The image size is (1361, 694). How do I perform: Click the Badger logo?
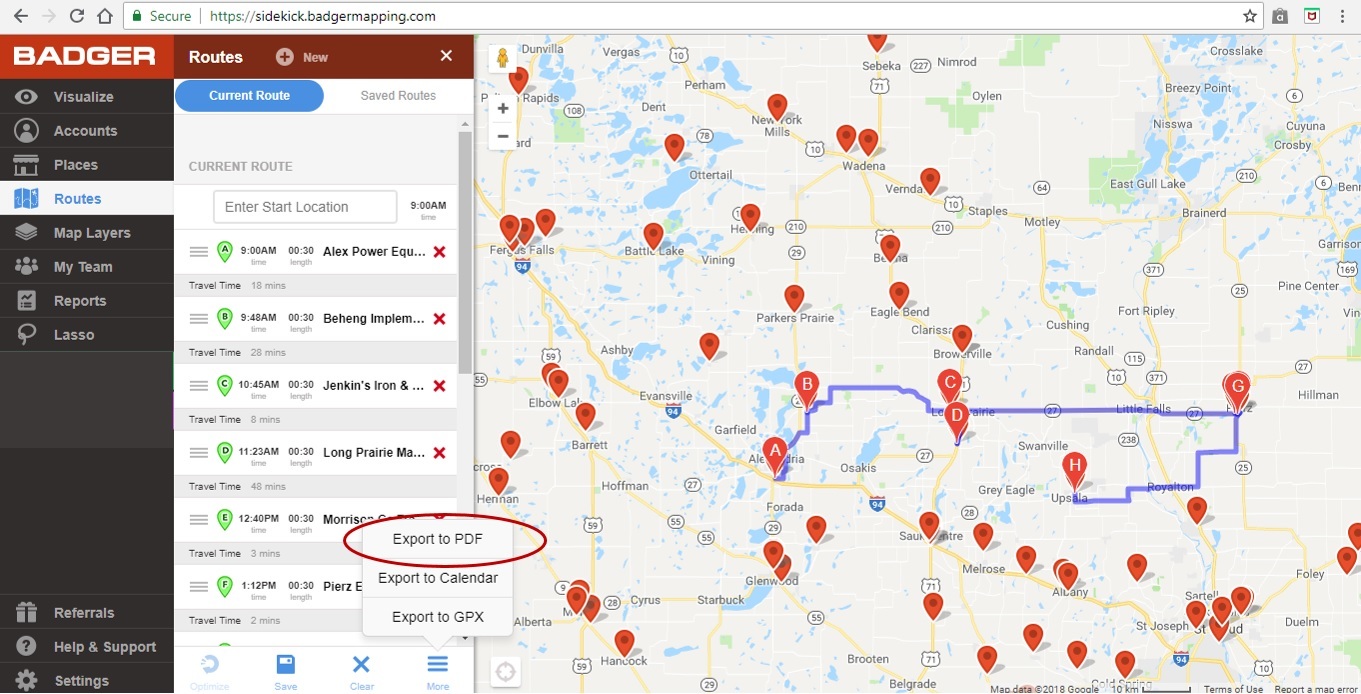click(85, 56)
